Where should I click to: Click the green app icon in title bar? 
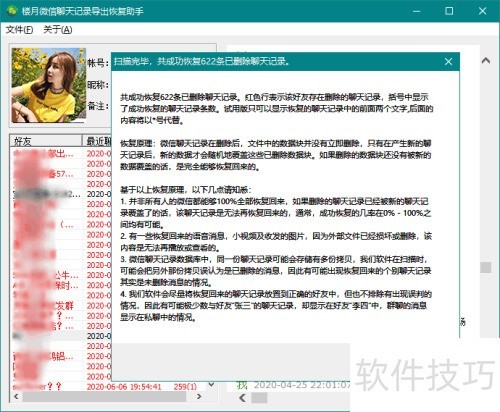pos(12,11)
